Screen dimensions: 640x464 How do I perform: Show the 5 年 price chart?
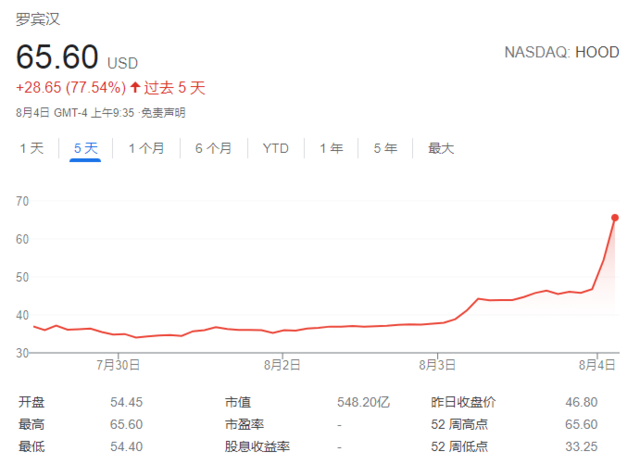click(385, 148)
